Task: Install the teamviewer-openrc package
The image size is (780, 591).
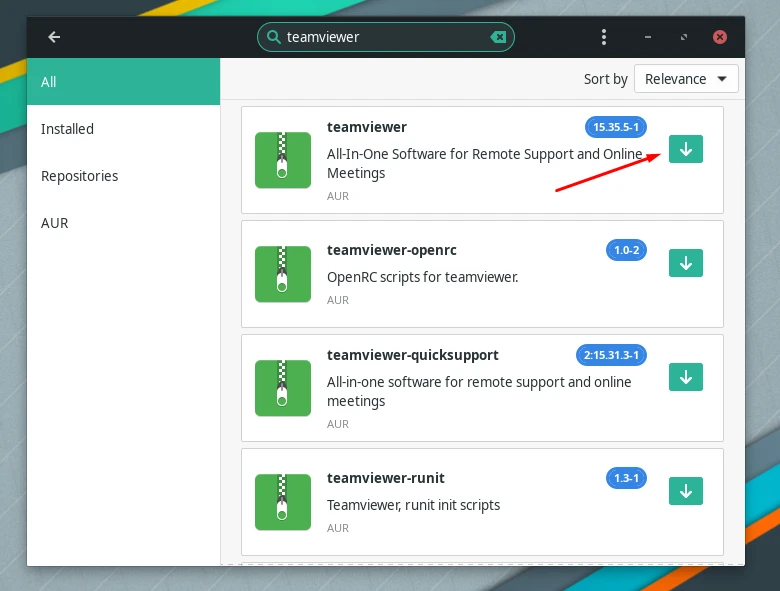Action: (x=685, y=263)
